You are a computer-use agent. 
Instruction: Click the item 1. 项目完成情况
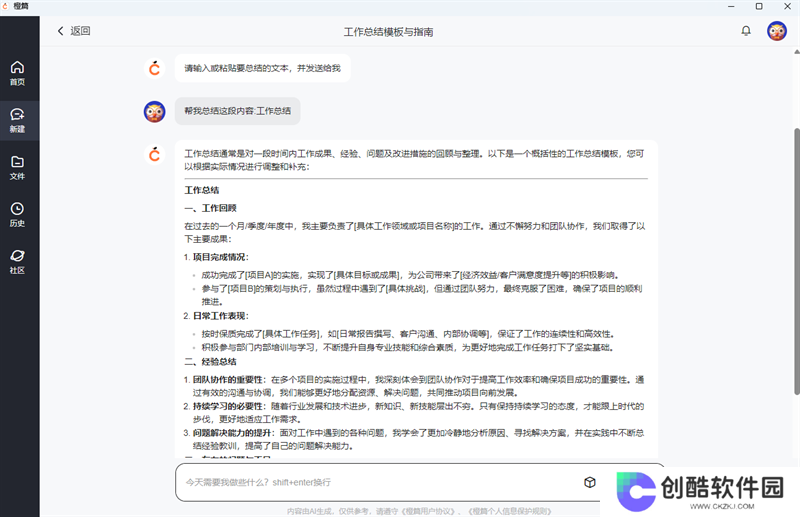[216, 257]
